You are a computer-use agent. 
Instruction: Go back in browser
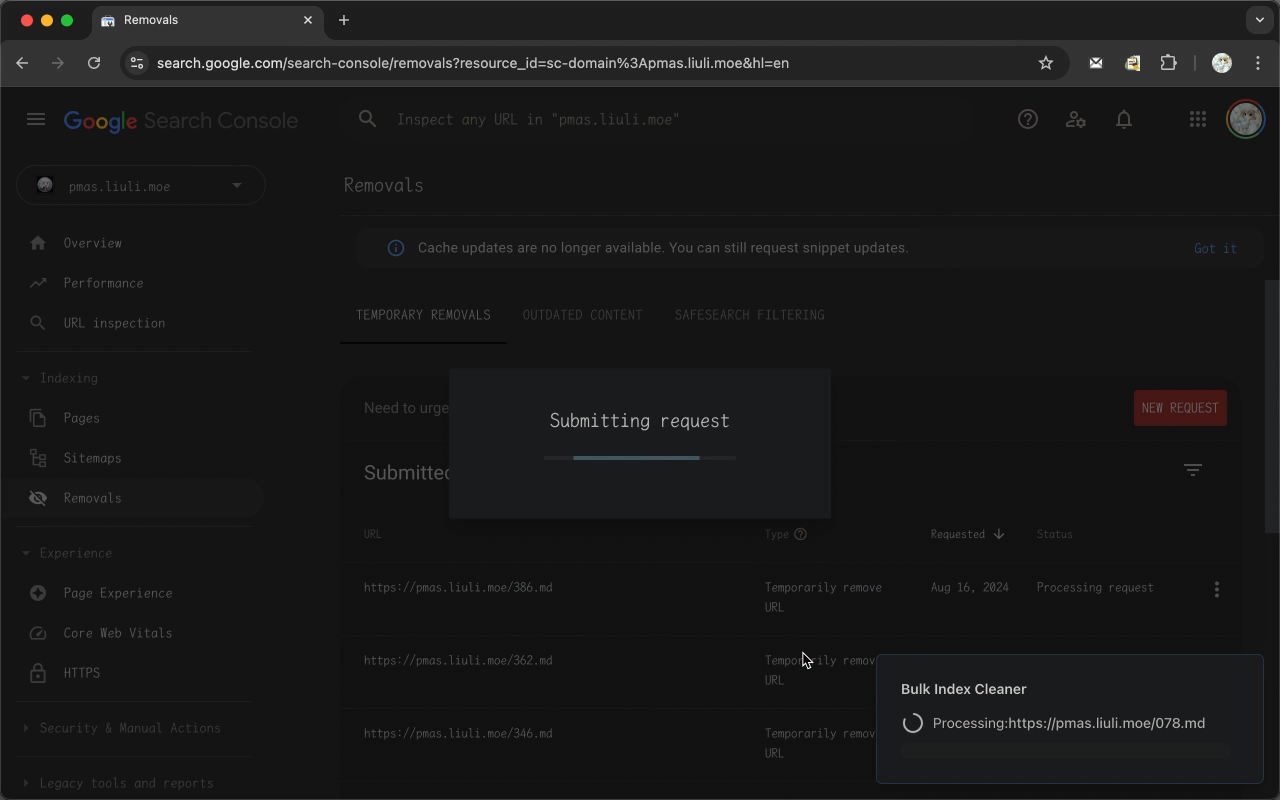[x=22, y=63]
